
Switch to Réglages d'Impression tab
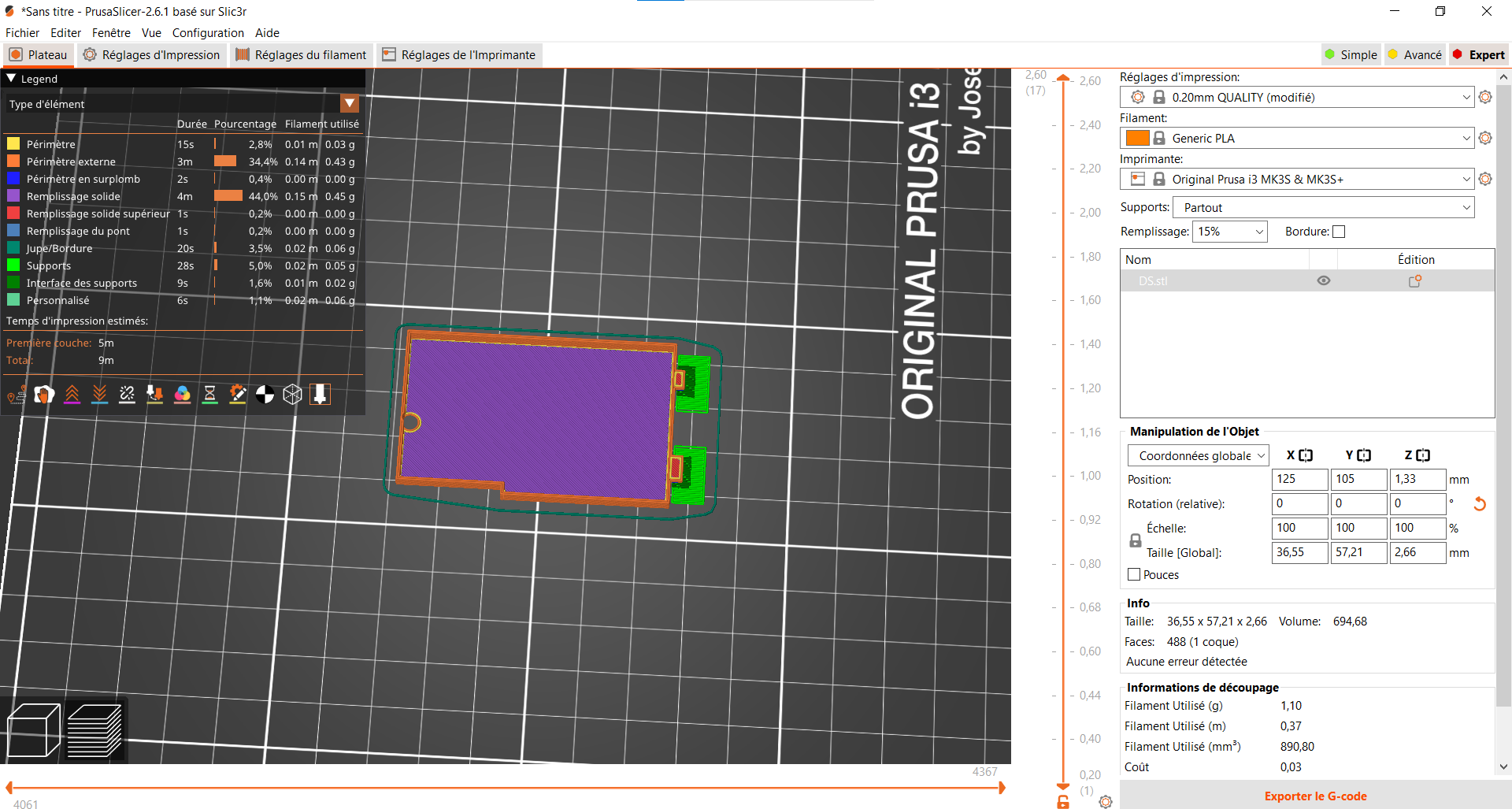tap(151, 54)
